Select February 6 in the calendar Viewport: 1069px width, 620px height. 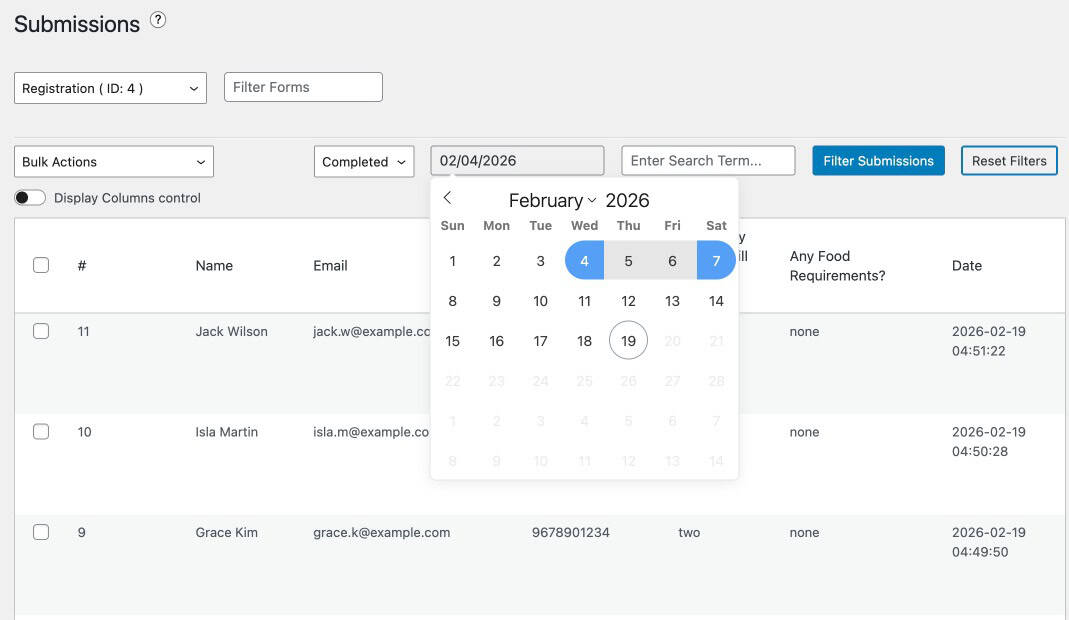(672, 261)
